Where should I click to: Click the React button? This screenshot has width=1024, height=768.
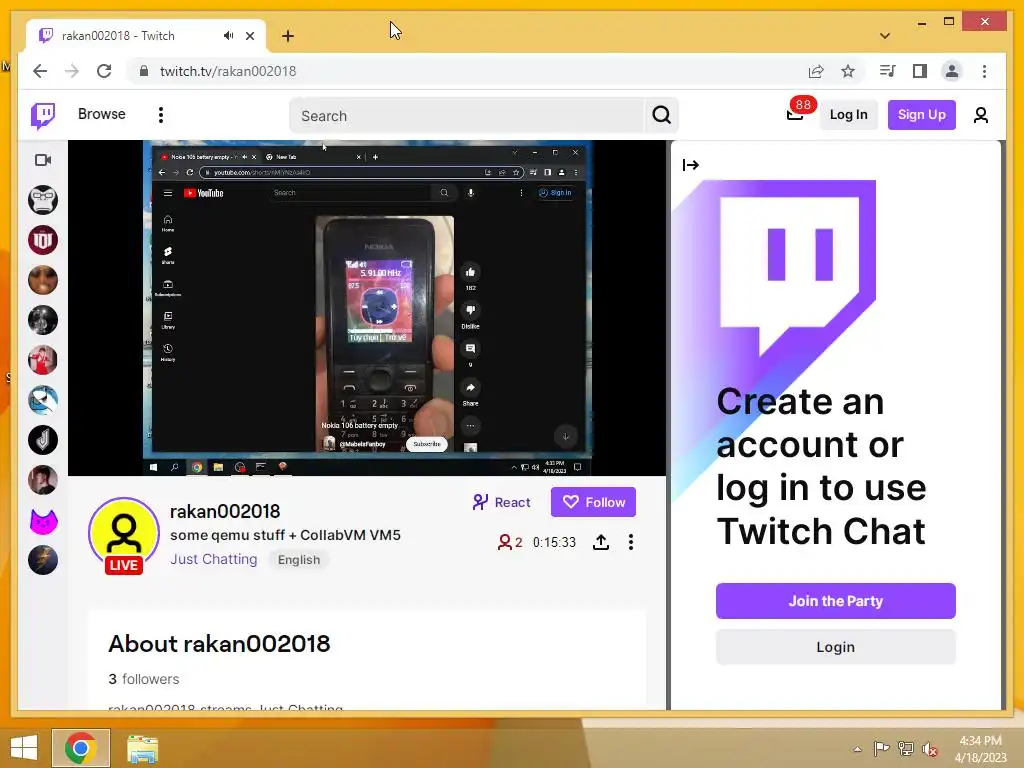pyautogui.click(x=502, y=502)
